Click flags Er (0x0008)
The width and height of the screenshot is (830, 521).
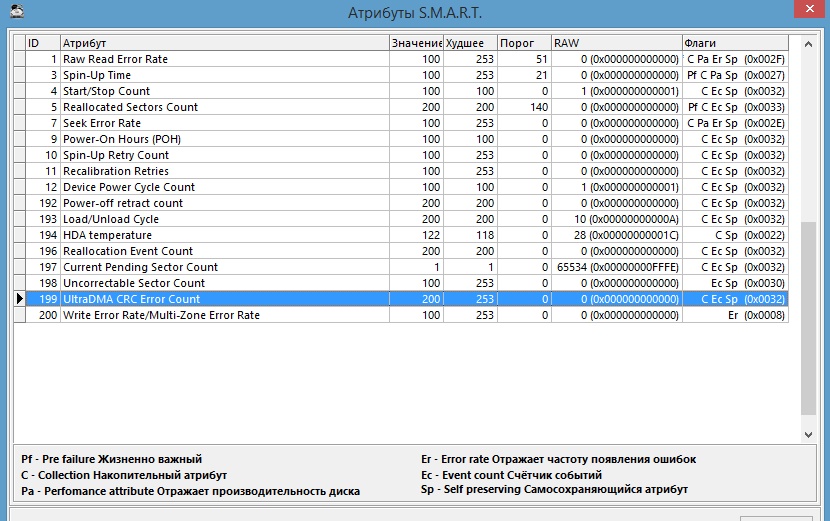[x=756, y=315]
